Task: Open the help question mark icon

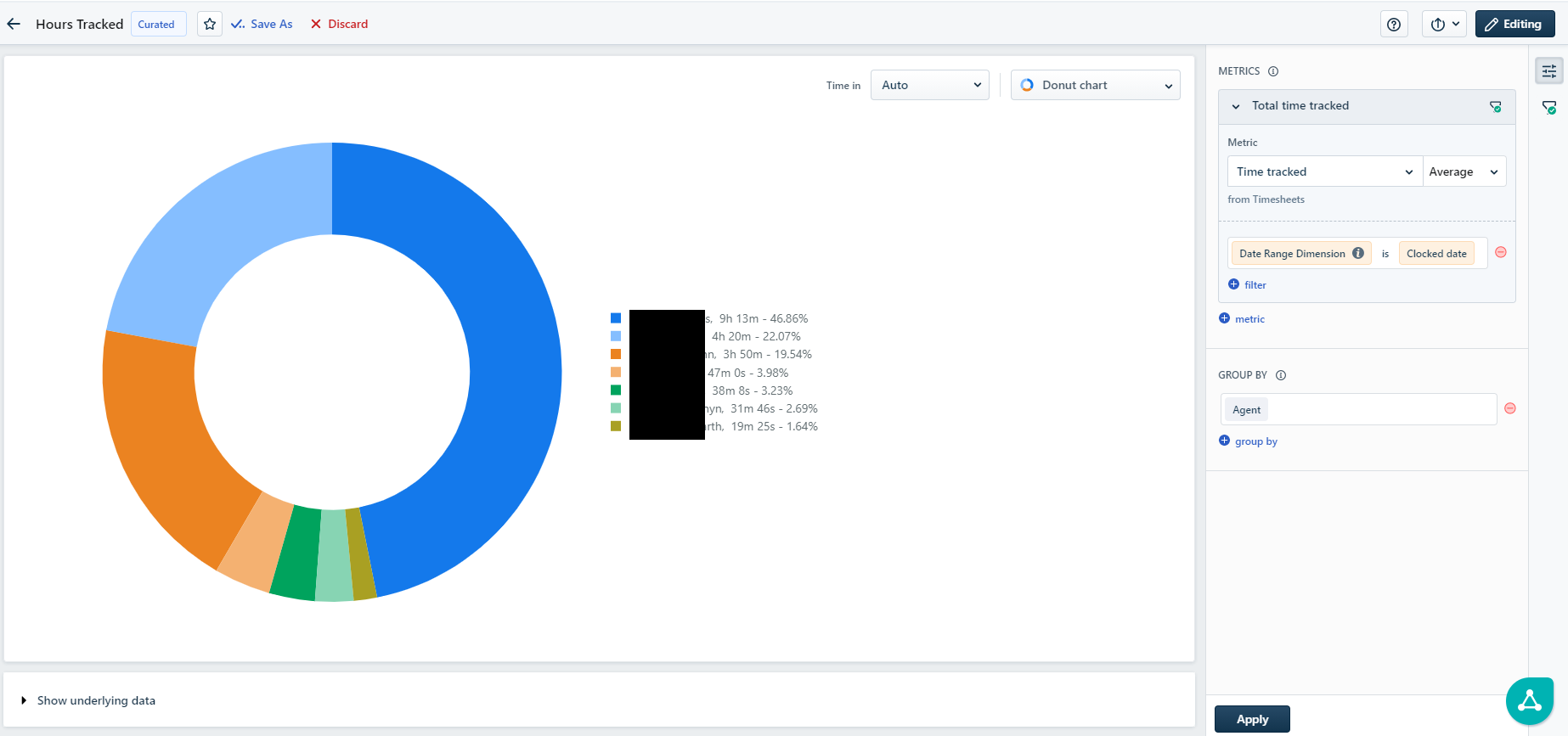Action: coord(1394,25)
